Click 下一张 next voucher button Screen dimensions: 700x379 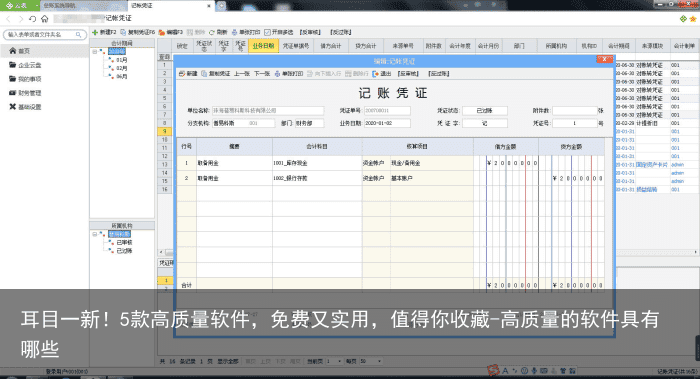(262, 74)
